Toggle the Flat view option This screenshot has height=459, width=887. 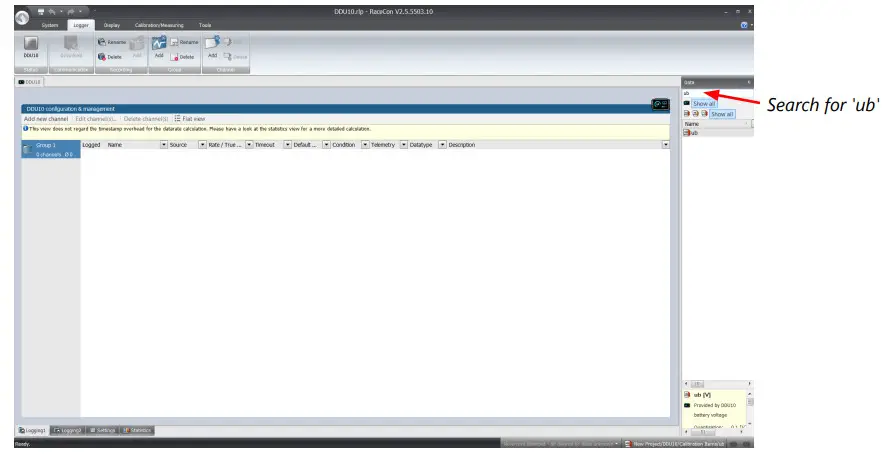tap(190, 119)
